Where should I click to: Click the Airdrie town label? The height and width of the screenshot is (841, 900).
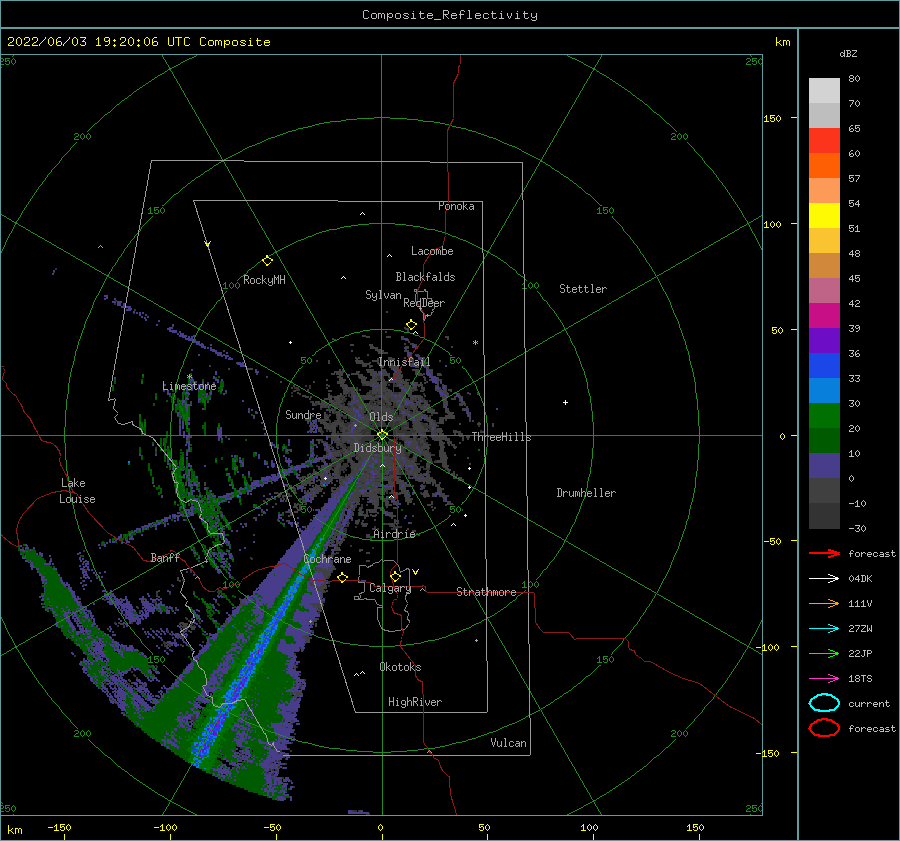click(394, 534)
